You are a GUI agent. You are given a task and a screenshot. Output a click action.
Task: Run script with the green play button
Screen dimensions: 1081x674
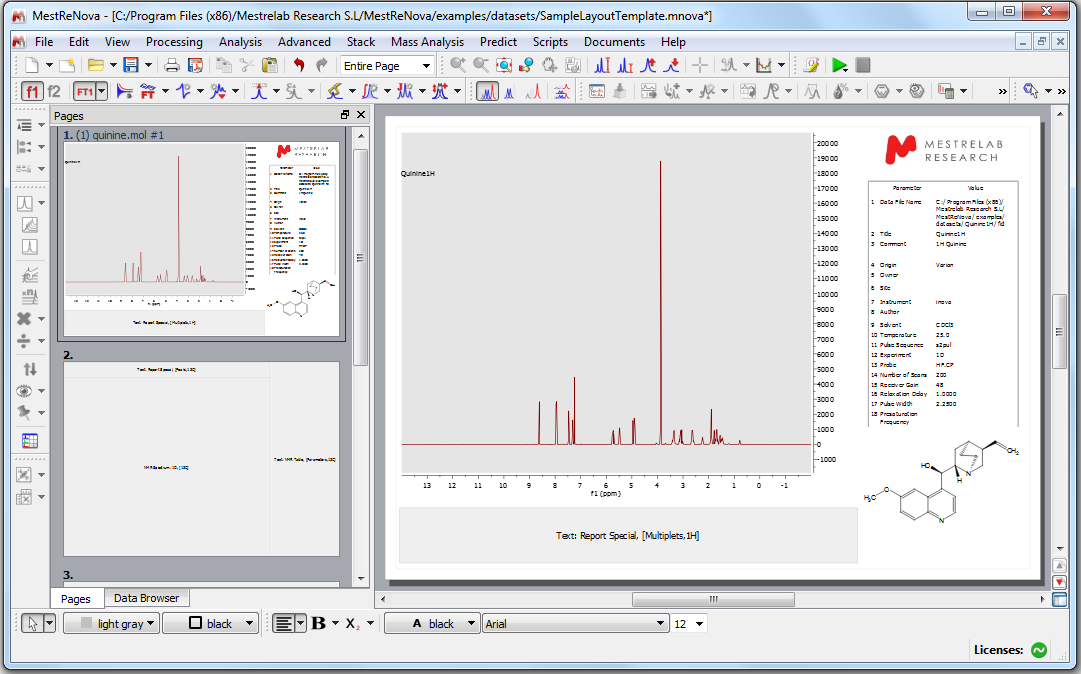[x=839, y=66]
